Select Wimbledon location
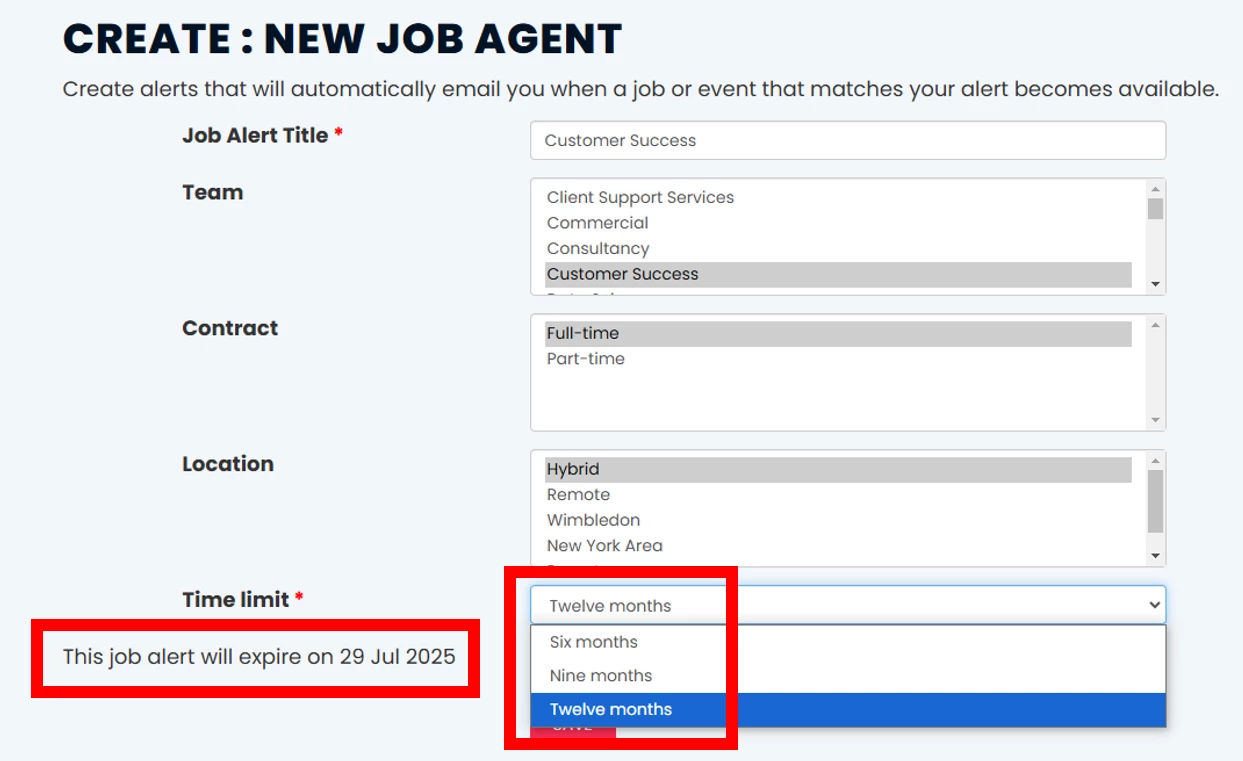The height and width of the screenshot is (761, 1243). [593, 520]
